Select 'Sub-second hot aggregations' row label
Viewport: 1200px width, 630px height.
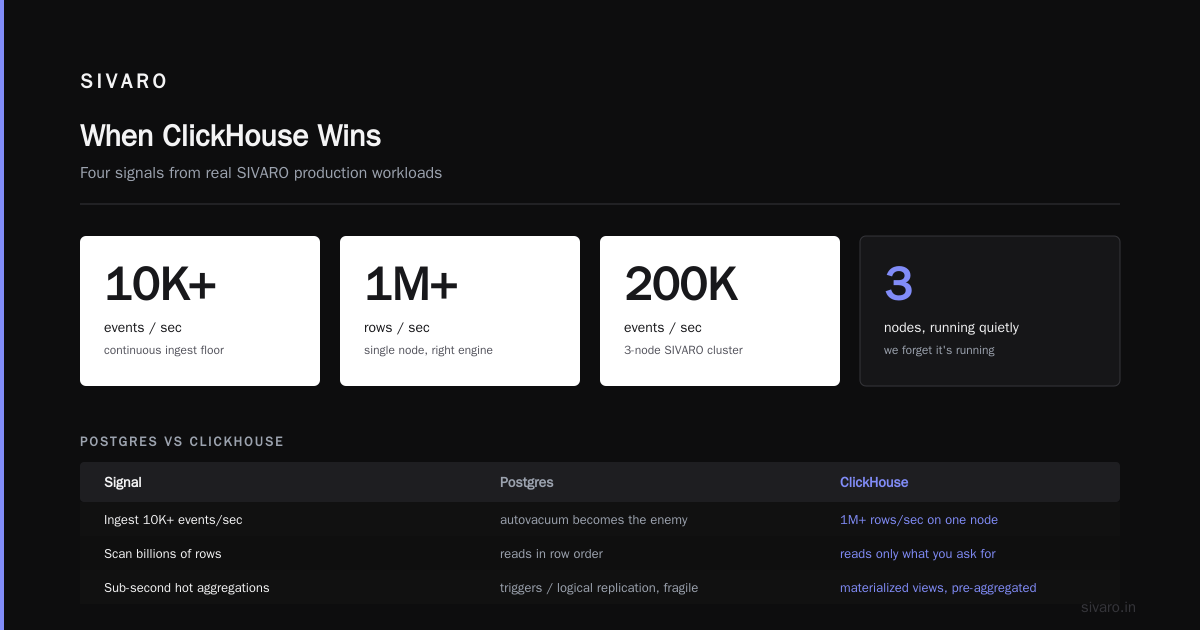(x=187, y=588)
